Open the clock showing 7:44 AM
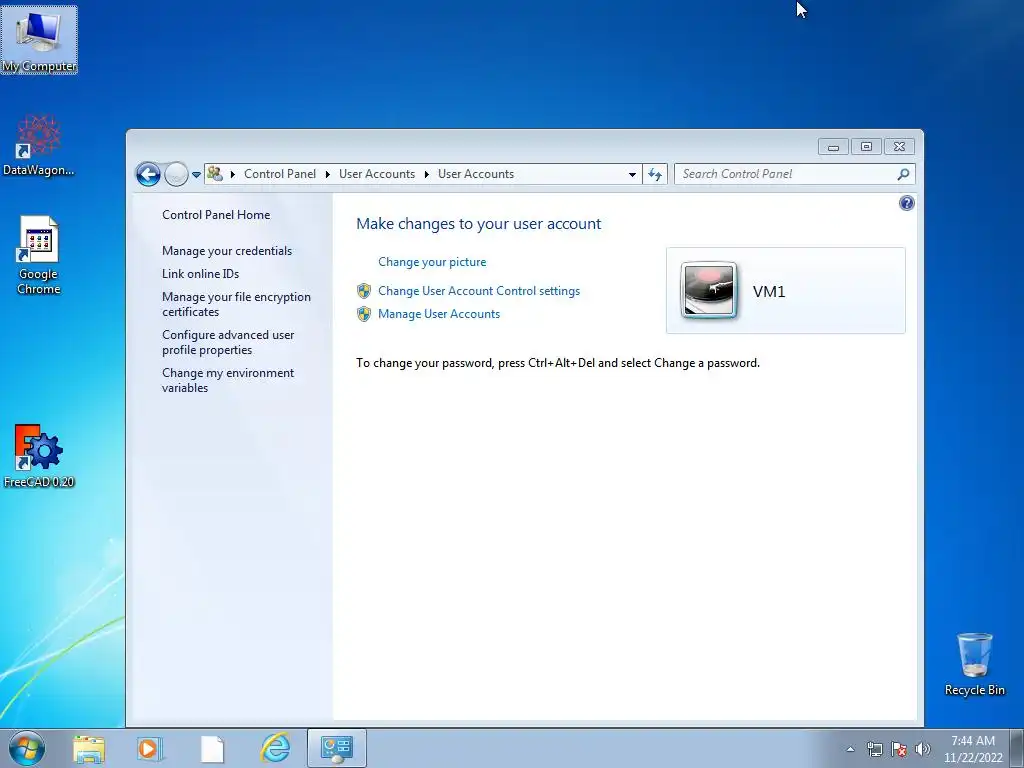Screen dimensions: 1024x768 tap(973, 749)
